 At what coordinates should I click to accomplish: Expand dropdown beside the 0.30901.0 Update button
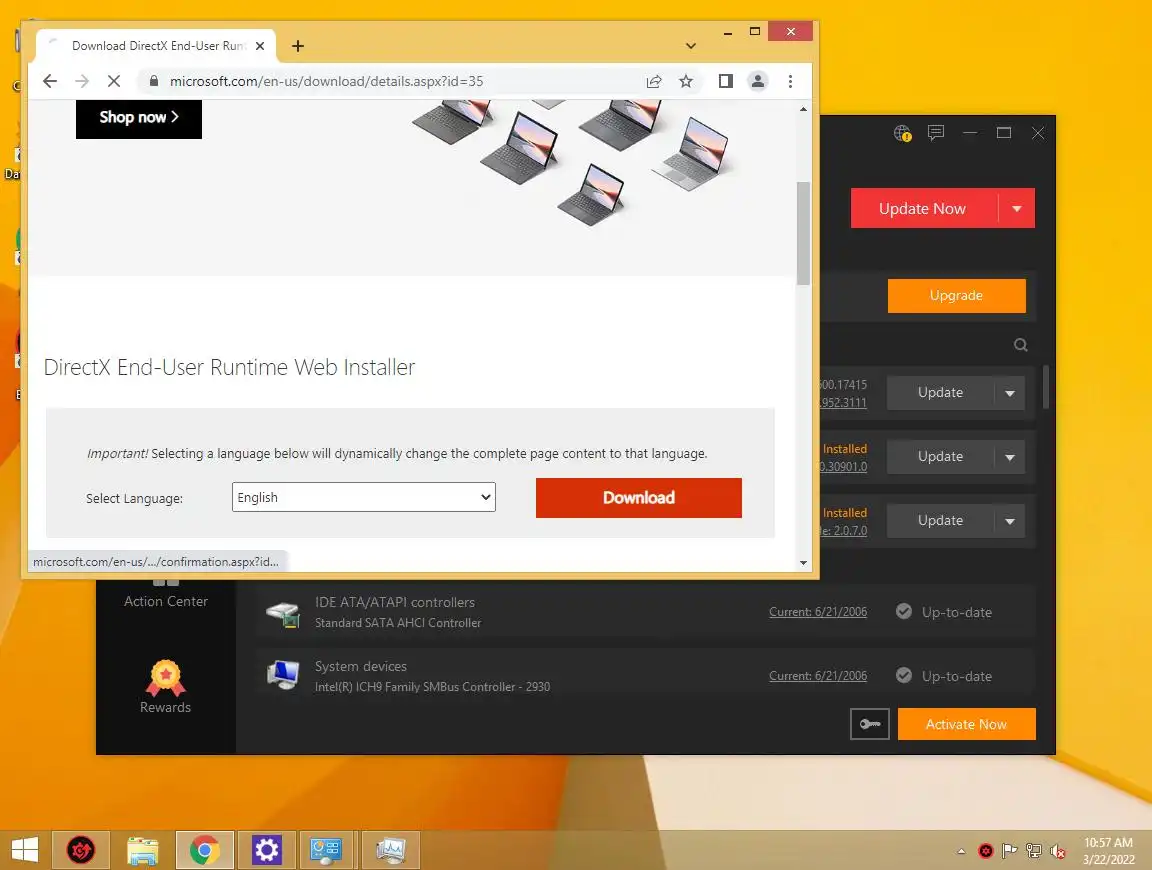(x=1010, y=457)
